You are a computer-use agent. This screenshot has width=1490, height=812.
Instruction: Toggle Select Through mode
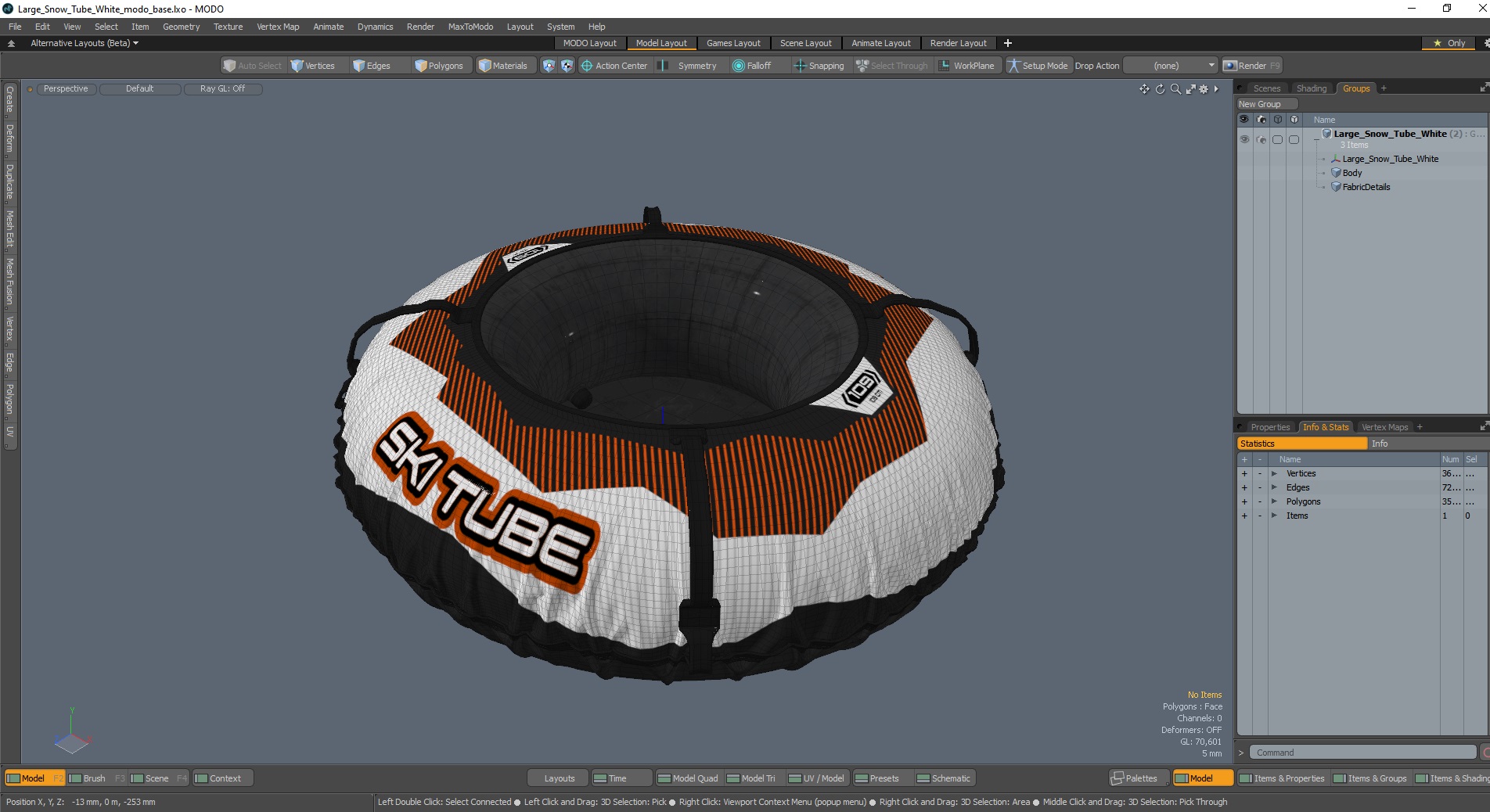pos(892,66)
